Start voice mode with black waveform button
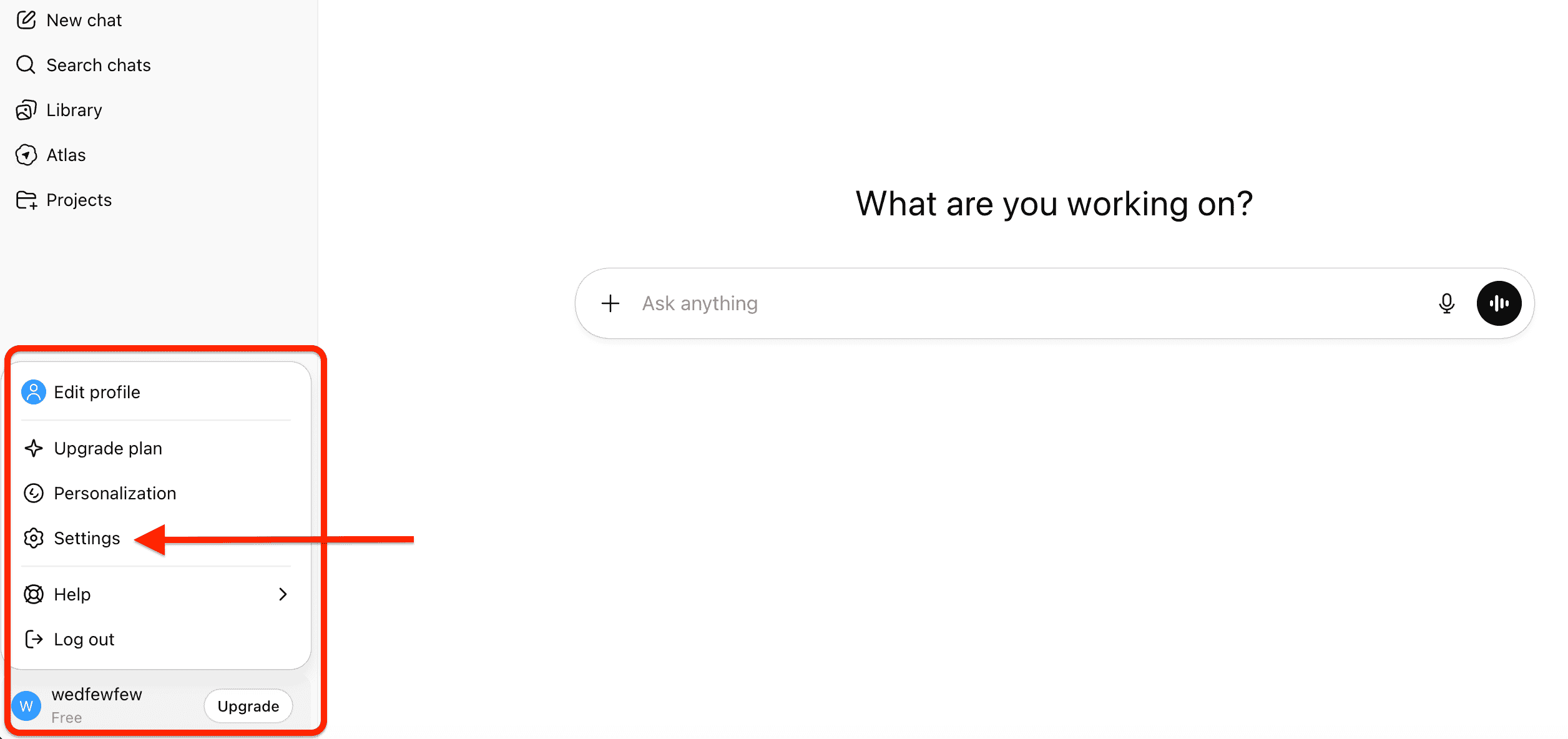1568x739 pixels. (x=1498, y=303)
